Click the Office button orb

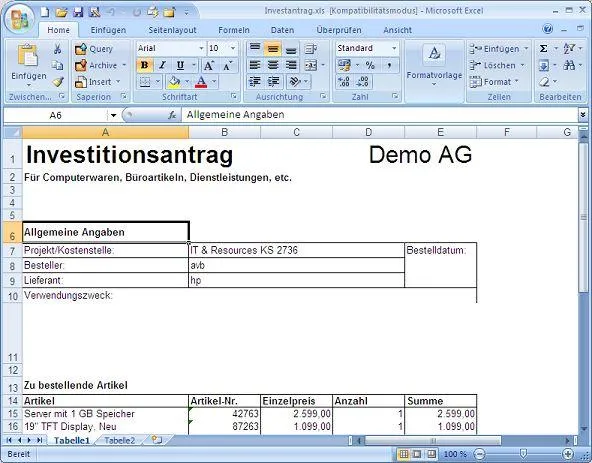19,19
